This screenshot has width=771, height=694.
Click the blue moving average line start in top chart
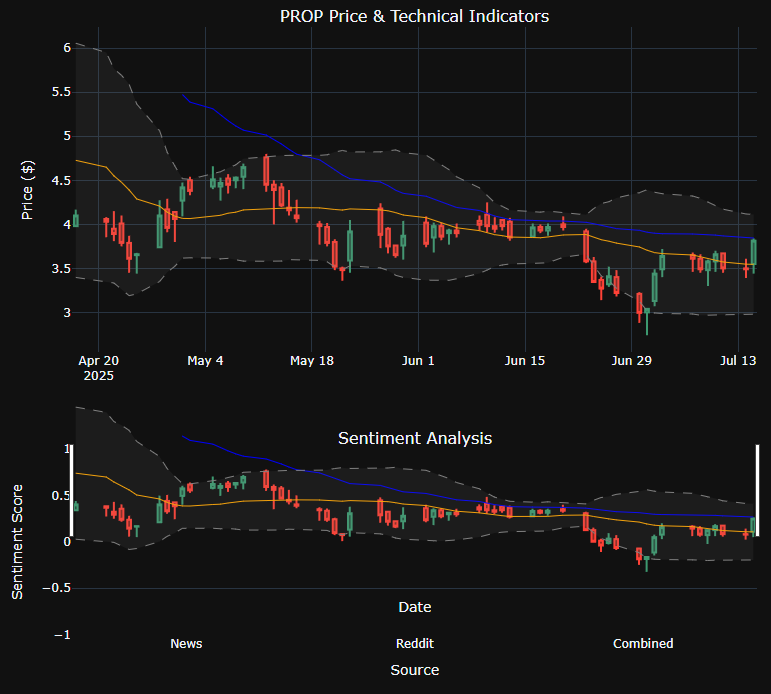click(183, 95)
